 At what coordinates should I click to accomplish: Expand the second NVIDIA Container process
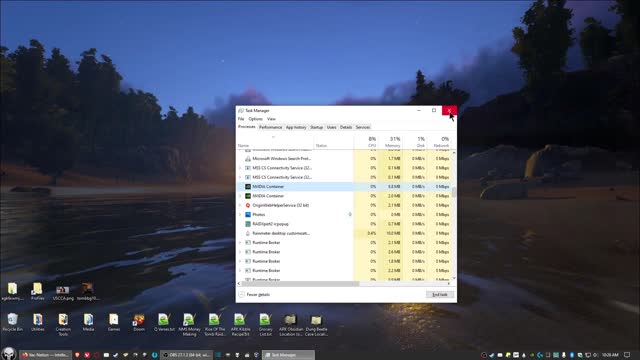(x=240, y=196)
